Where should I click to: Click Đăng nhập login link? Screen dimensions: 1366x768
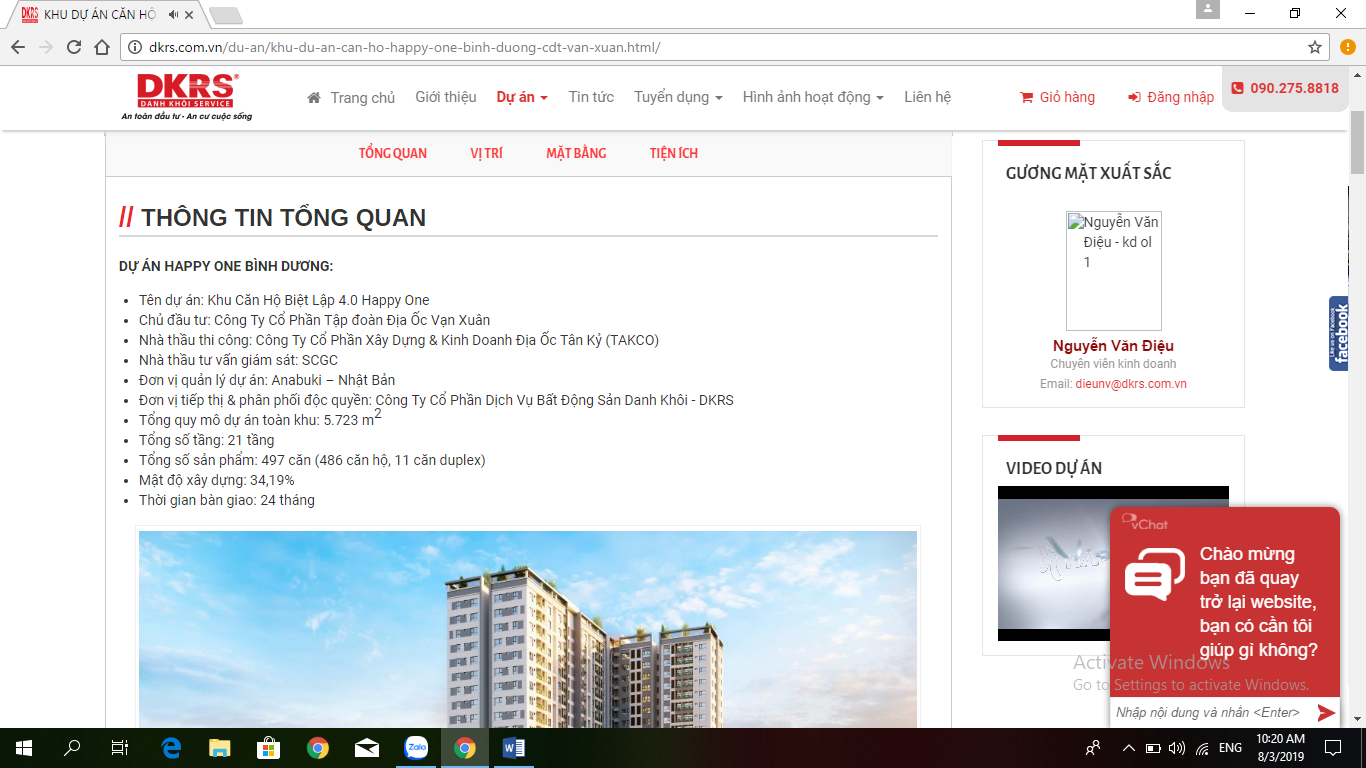click(x=1171, y=97)
